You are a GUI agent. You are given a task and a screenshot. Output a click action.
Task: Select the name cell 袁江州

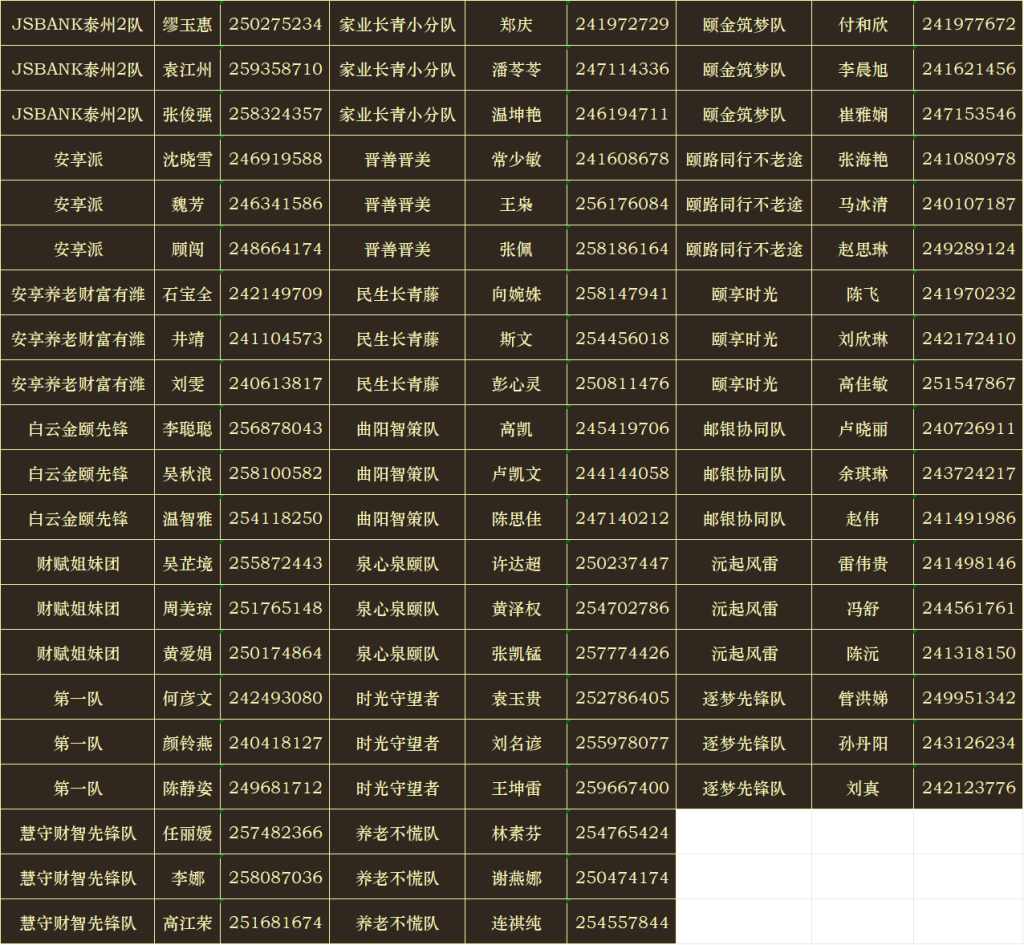click(x=187, y=69)
